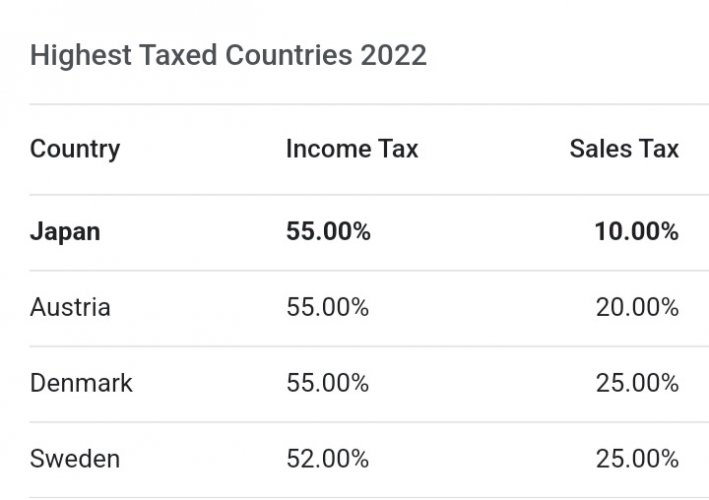Click Japan's 55.00% income tax value
This screenshot has width=709, height=500.
tap(328, 231)
